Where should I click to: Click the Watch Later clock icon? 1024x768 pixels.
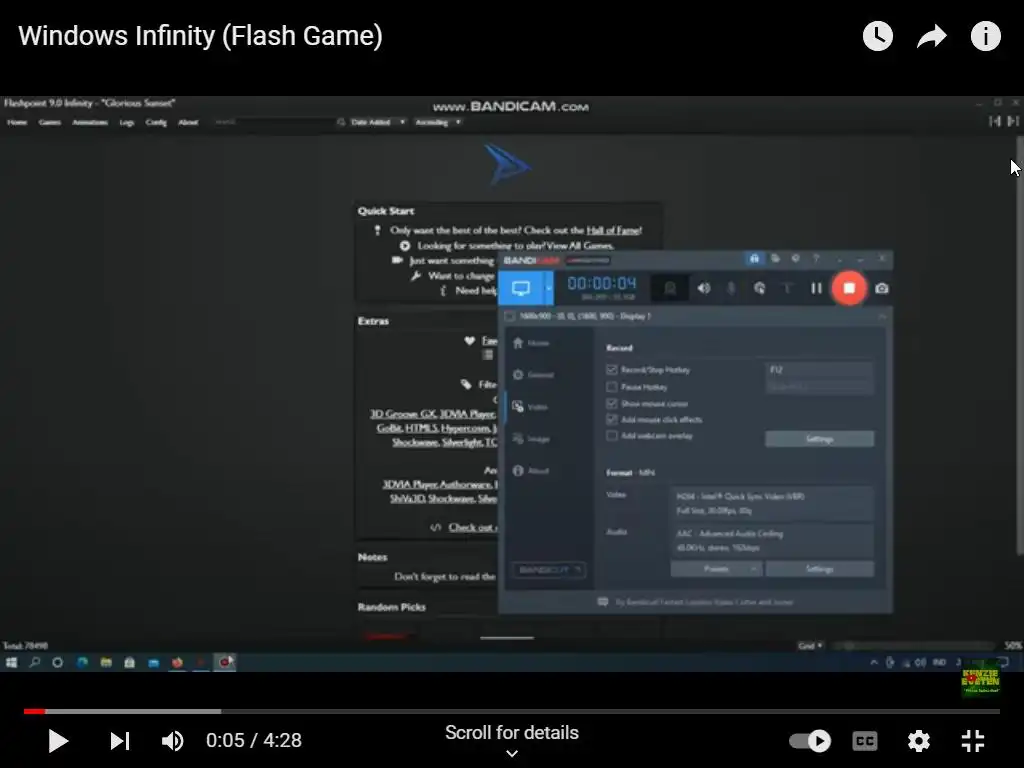pyautogui.click(x=878, y=36)
